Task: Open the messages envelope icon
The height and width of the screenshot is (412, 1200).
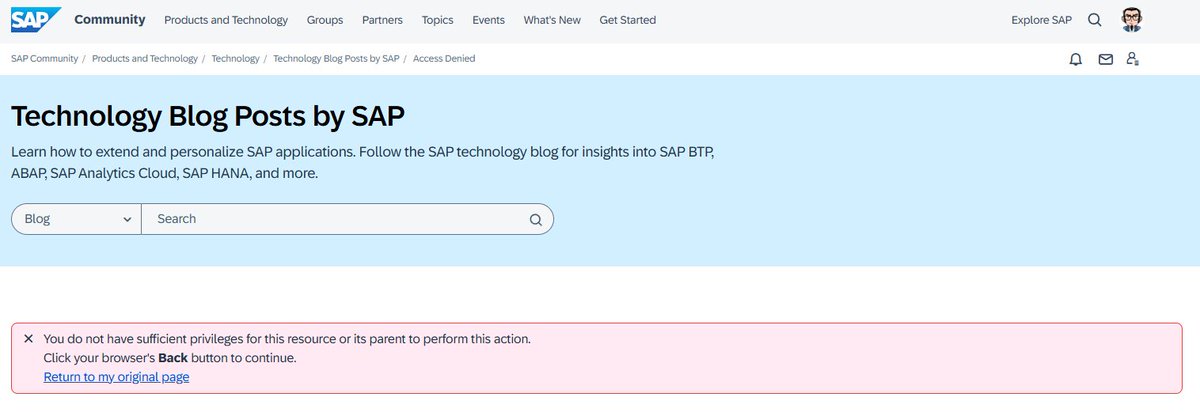Action: 1105,59
